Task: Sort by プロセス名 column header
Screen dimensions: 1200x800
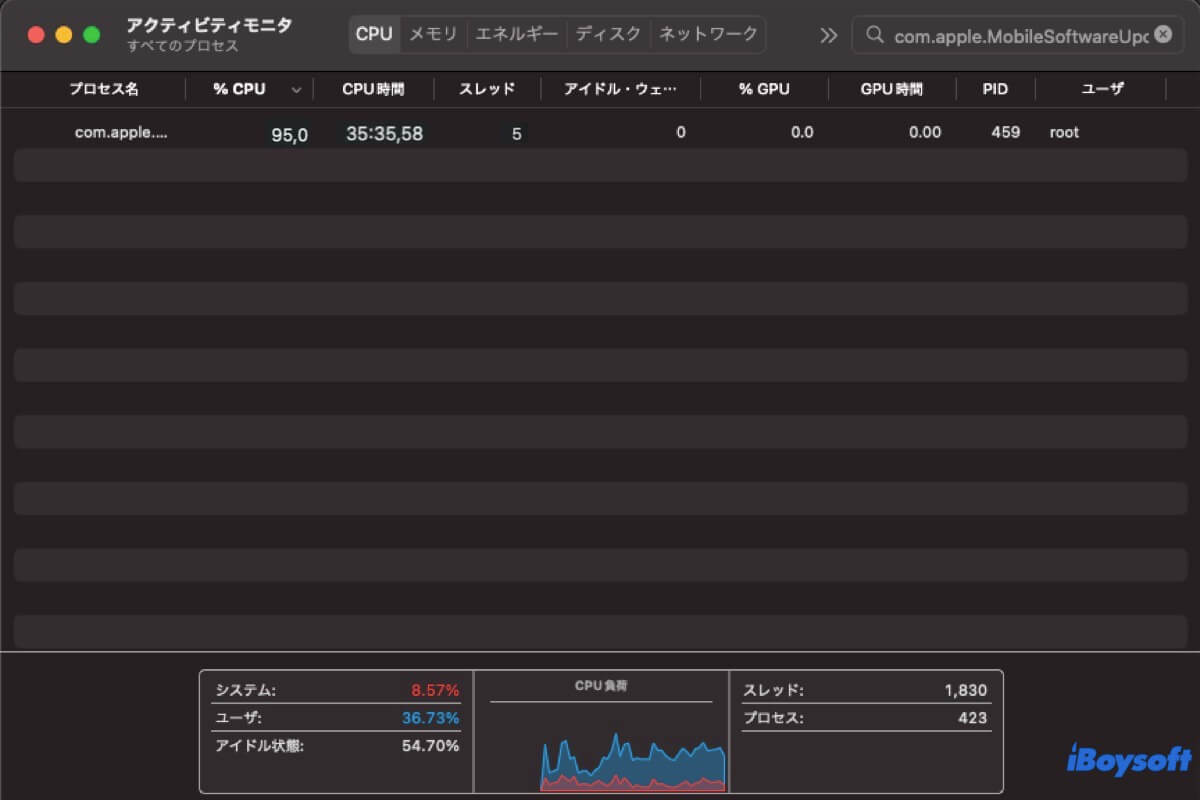Action: tap(103, 89)
